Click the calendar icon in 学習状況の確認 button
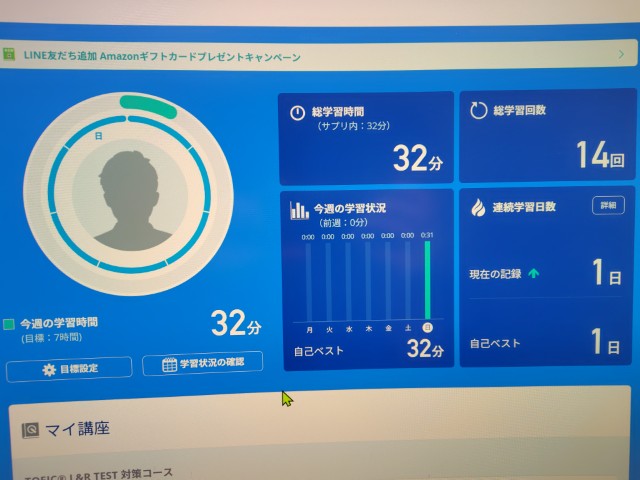 (169, 364)
